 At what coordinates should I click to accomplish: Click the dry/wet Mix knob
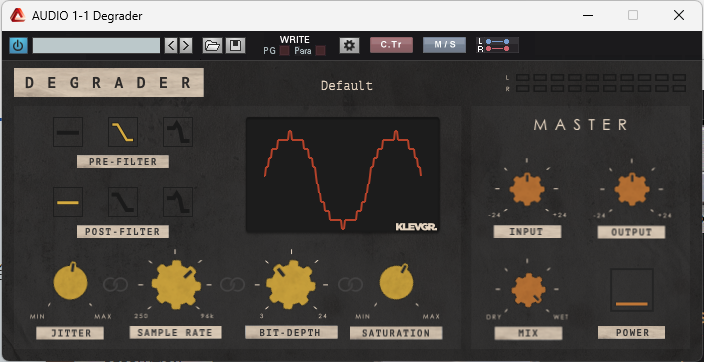(x=528, y=290)
